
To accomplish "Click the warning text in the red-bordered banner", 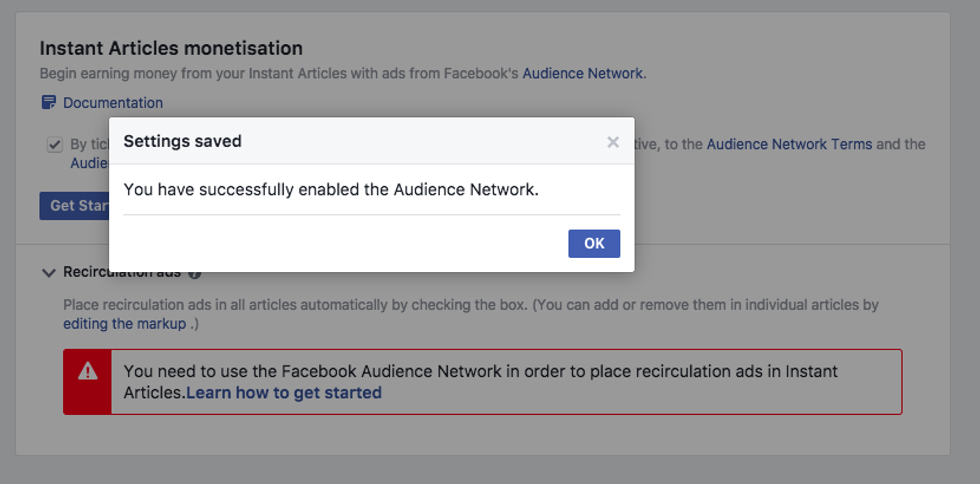I will click(480, 372).
